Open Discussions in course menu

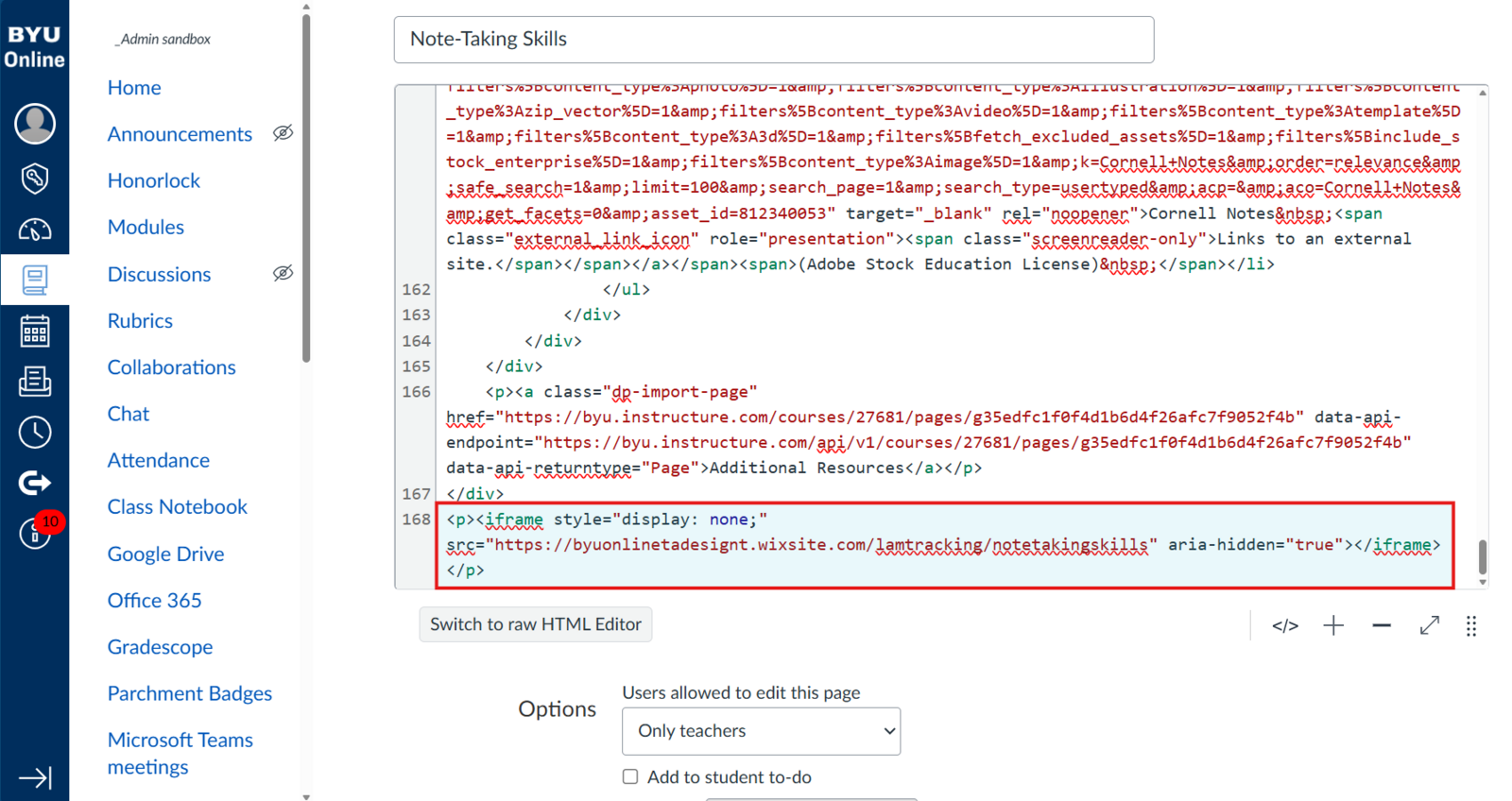pos(159,274)
